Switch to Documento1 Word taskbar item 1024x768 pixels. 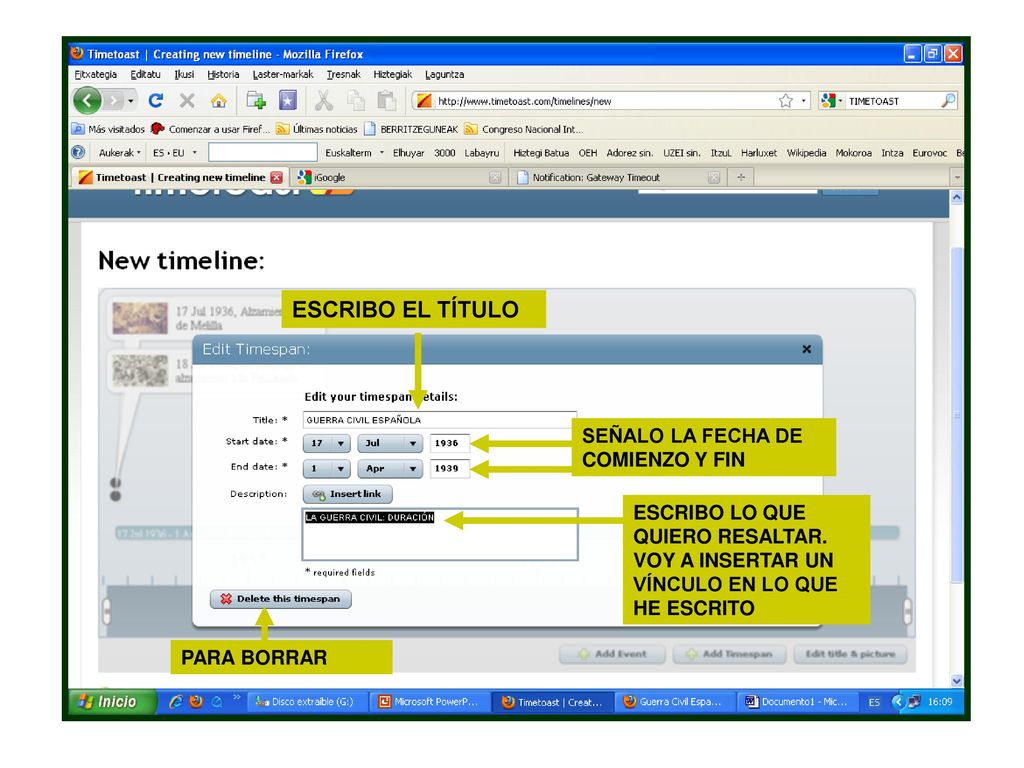click(x=797, y=702)
